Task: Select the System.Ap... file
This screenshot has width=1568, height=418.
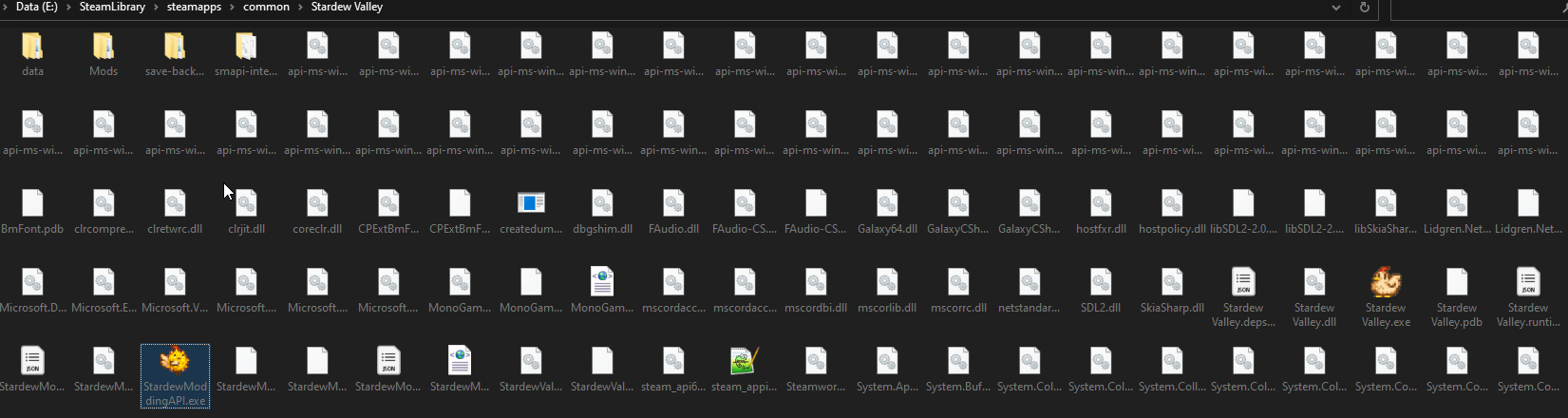Action: (x=887, y=370)
